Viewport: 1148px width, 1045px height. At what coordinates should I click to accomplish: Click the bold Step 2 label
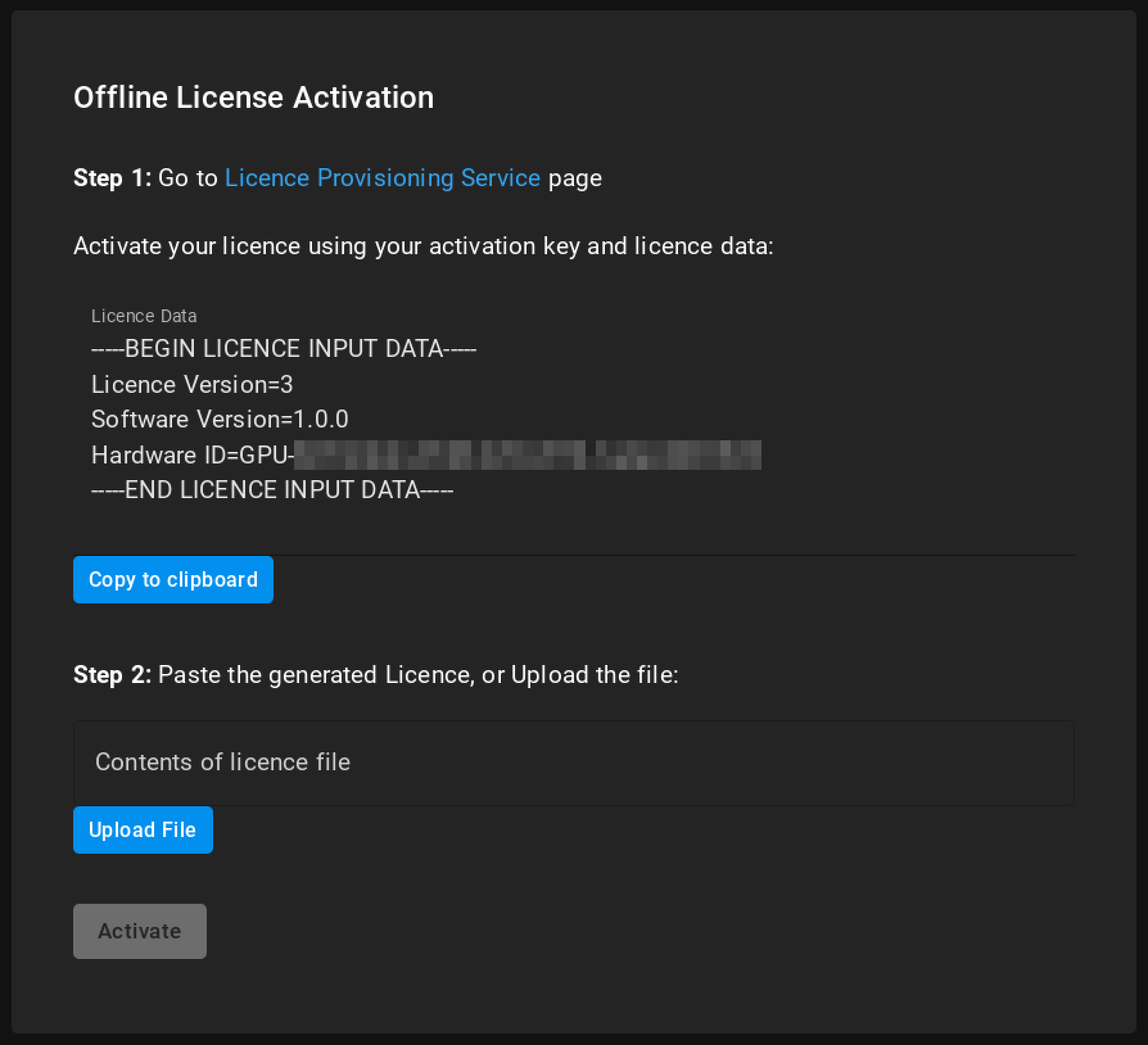tap(112, 675)
